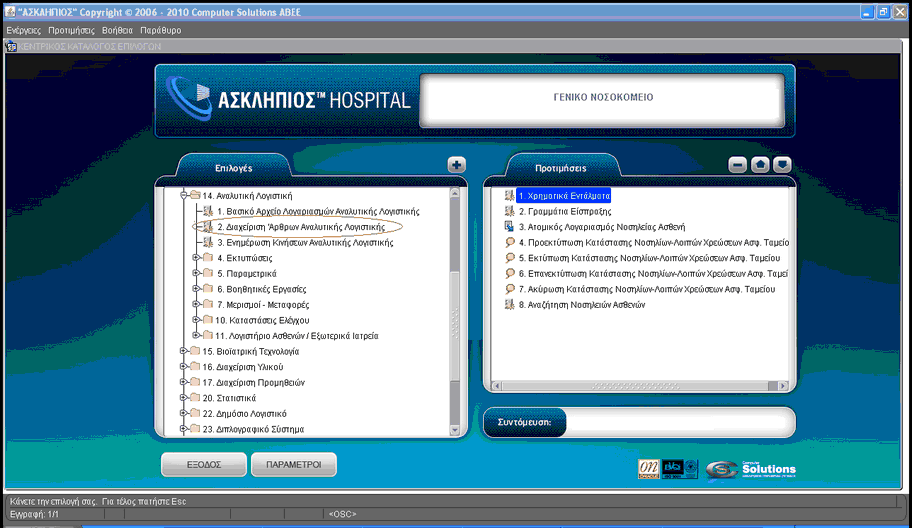
Task: Click the folder icon of 14. Αναλυτική Λογιστική
Action: 195,195
